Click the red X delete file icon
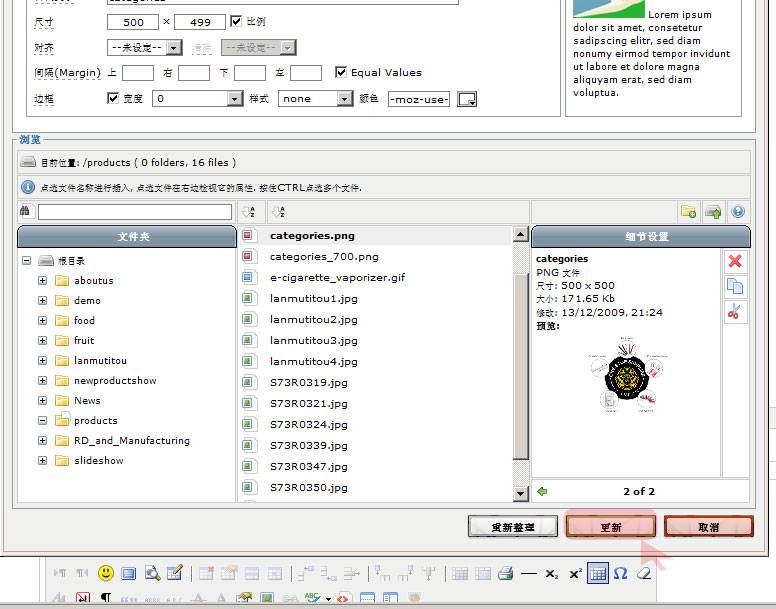Viewport: 776px width, 609px height. pos(735,261)
